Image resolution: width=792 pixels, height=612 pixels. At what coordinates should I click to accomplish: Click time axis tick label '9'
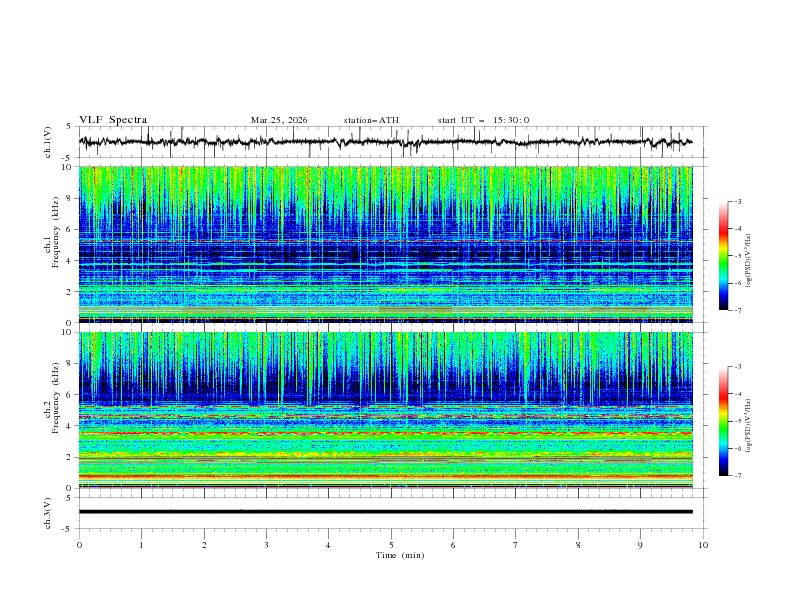click(x=640, y=545)
